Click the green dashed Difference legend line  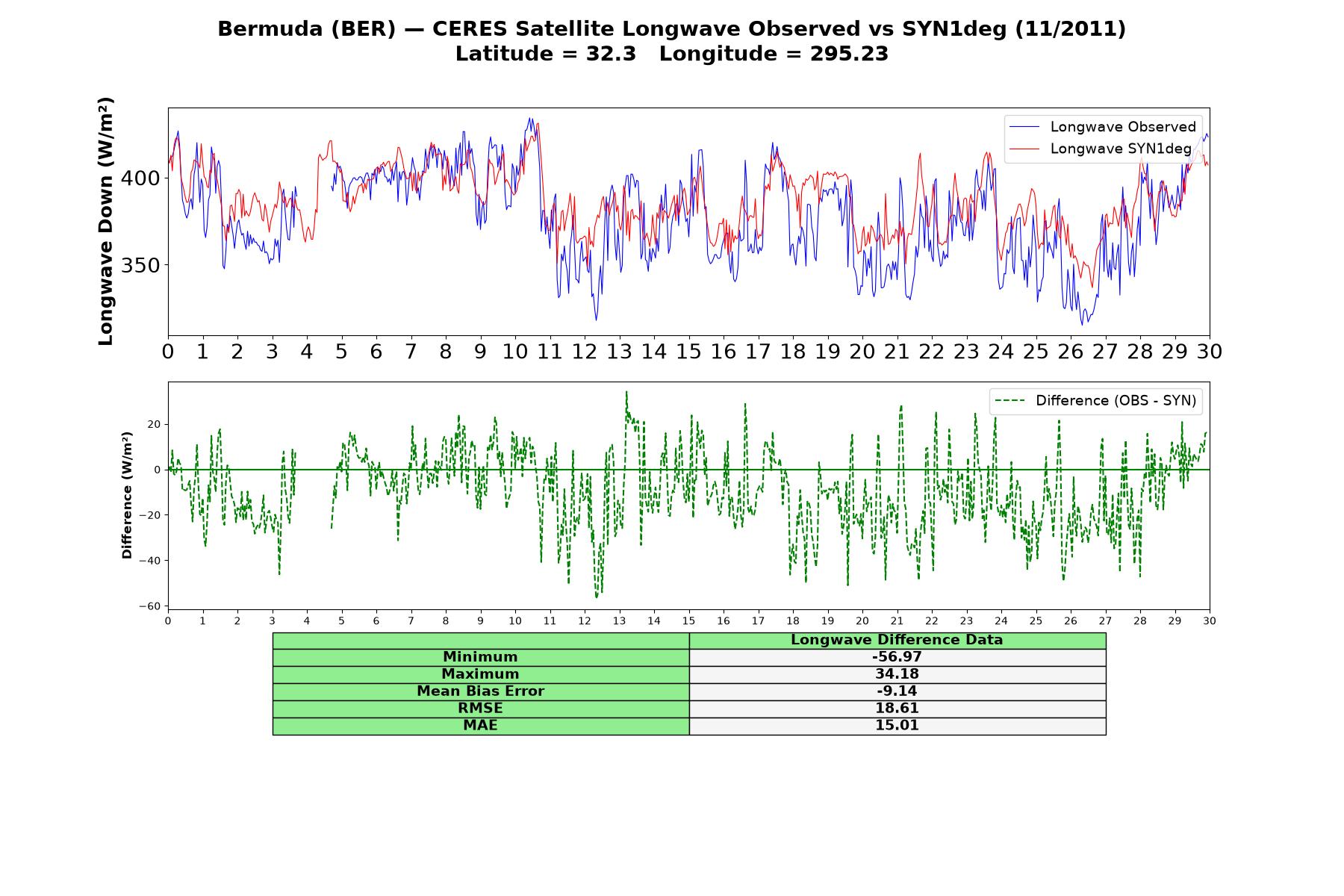click(x=1009, y=401)
